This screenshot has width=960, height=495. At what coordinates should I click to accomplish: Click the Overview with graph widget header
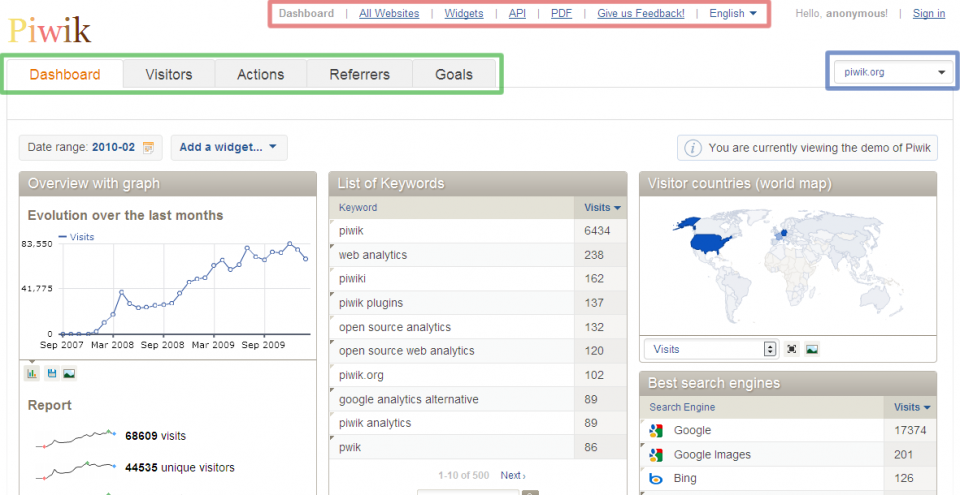(168, 183)
